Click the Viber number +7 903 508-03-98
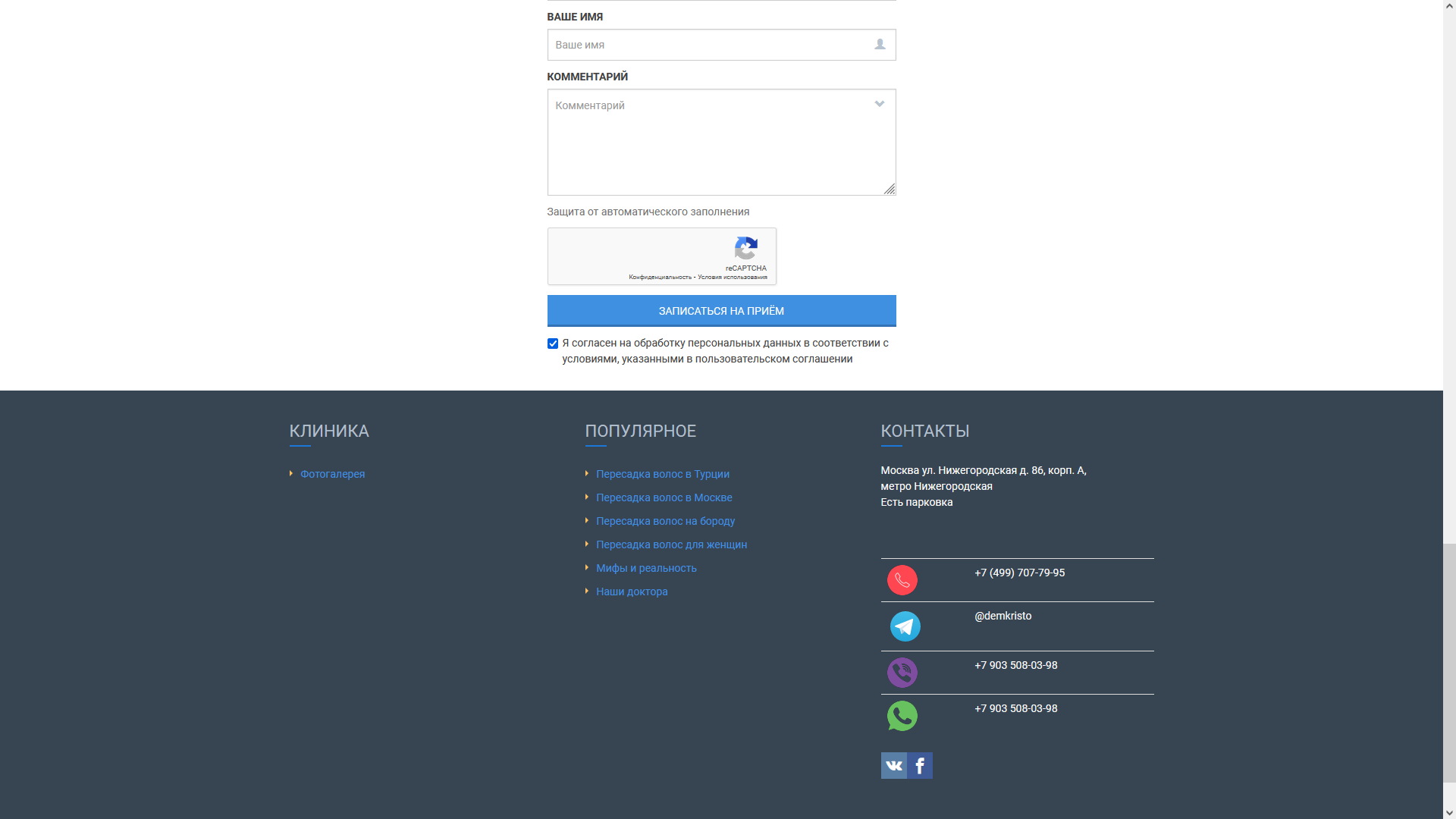 [x=1015, y=665]
